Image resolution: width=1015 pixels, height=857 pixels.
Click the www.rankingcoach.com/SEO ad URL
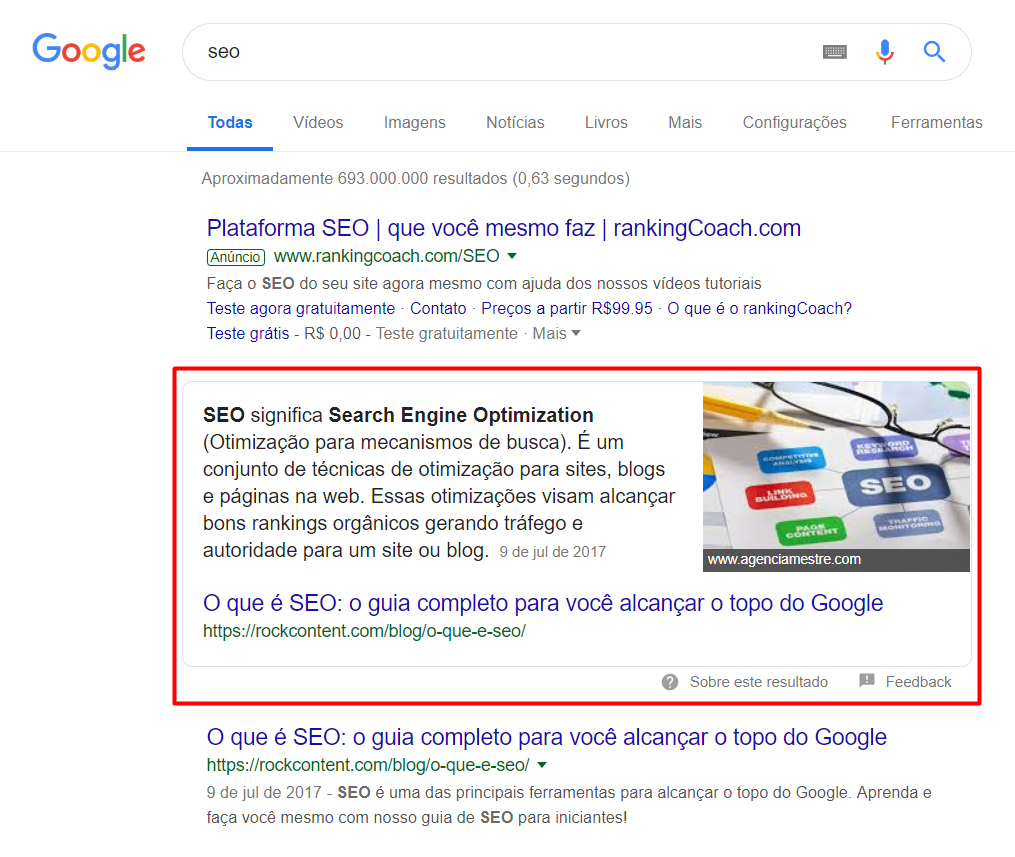pos(386,256)
